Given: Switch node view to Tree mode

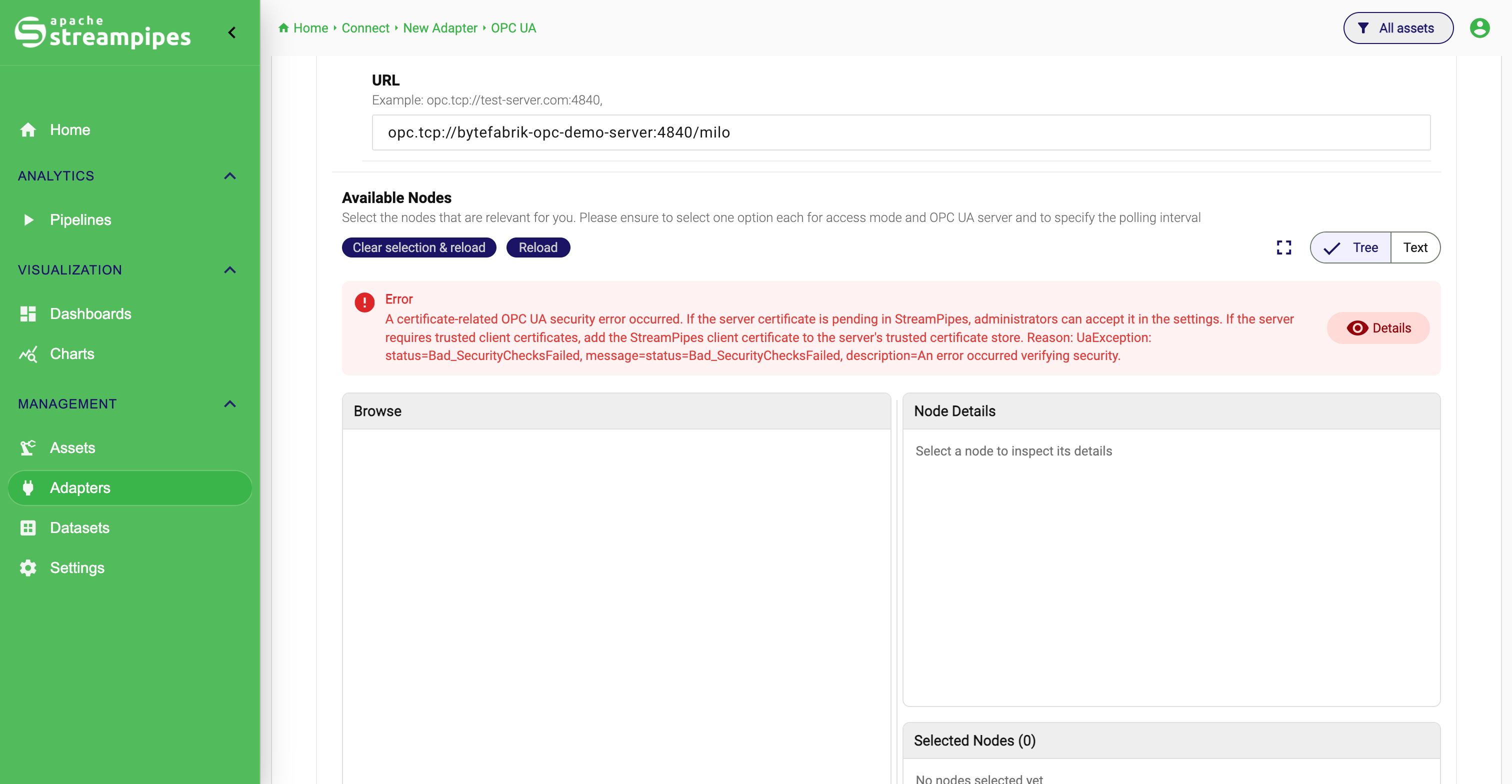Looking at the screenshot, I should (x=1350, y=247).
